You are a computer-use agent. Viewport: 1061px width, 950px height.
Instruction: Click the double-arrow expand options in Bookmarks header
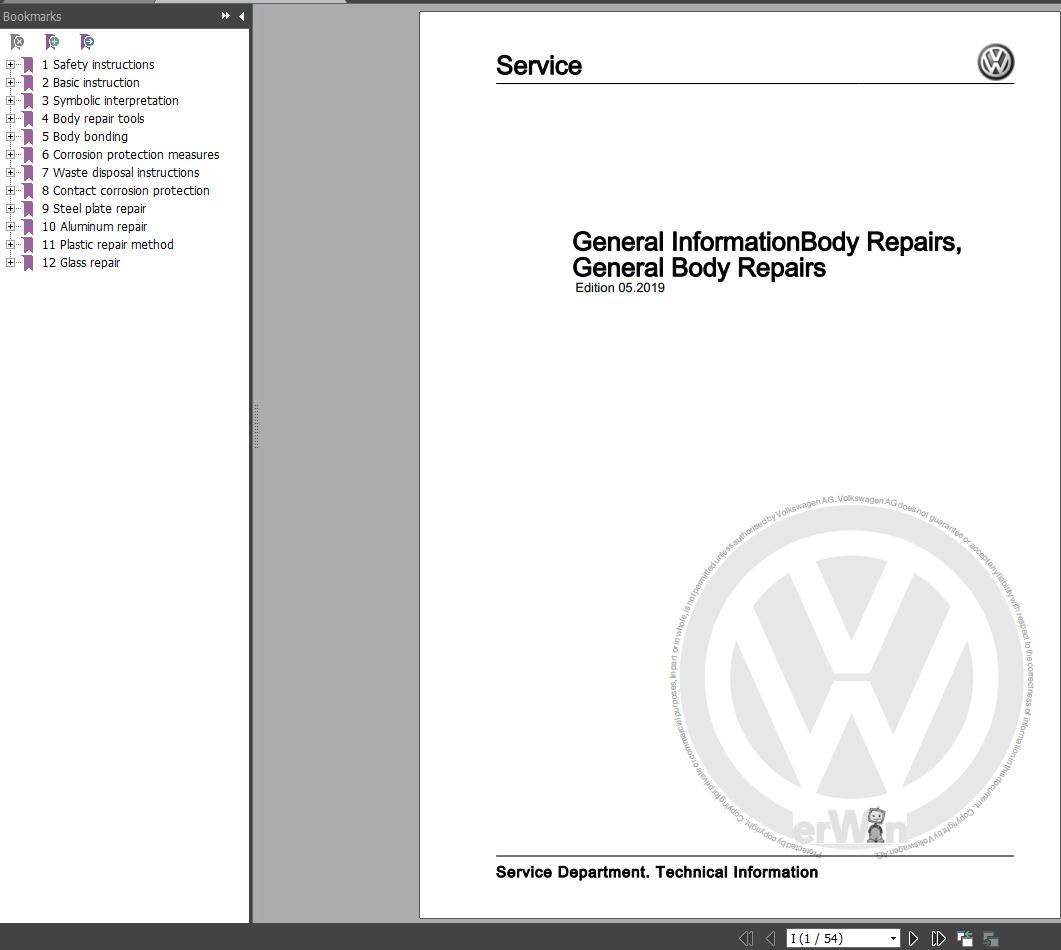tap(225, 16)
